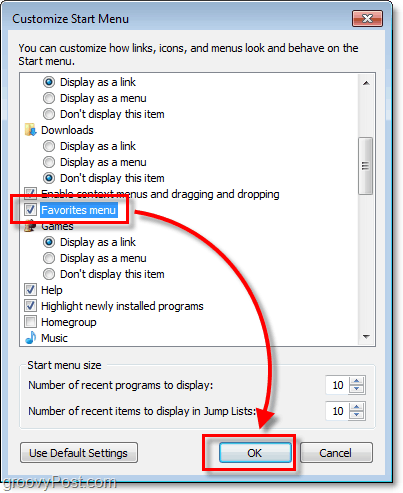Click the recent programs number field
The width and height of the screenshot is (403, 493).
(337, 385)
